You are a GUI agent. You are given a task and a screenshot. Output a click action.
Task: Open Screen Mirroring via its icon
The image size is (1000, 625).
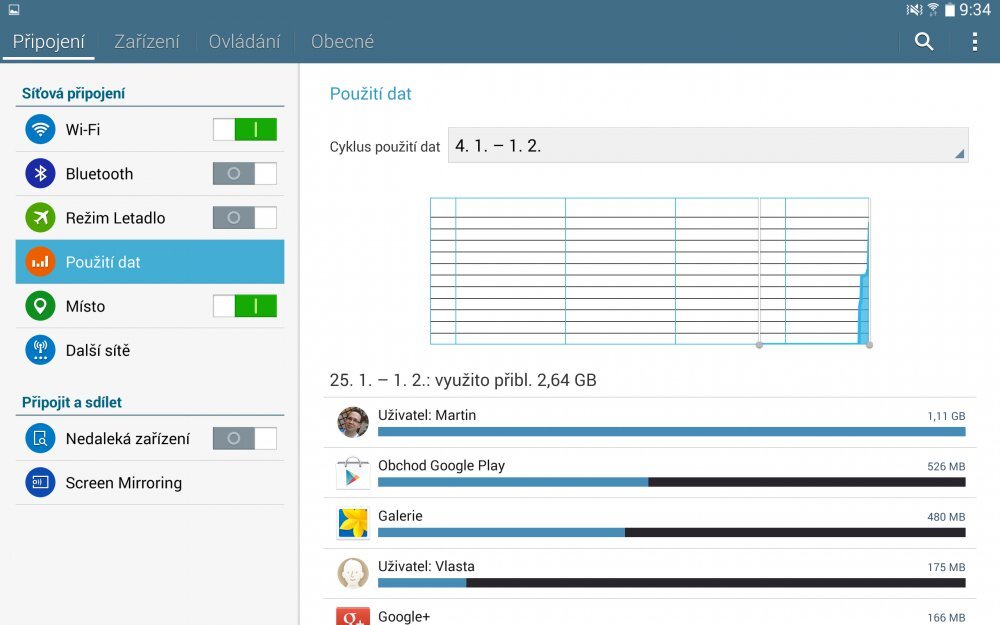[x=40, y=482]
